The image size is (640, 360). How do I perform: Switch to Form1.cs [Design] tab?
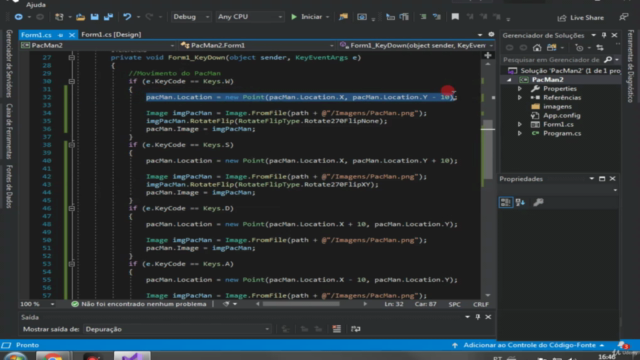(111, 35)
